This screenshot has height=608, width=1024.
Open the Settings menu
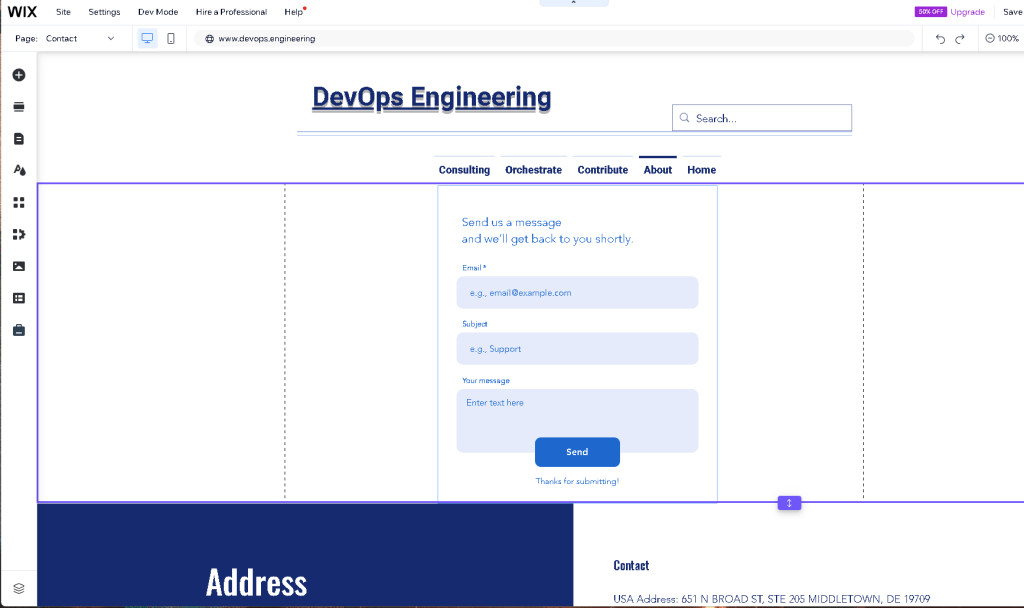coord(104,12)
